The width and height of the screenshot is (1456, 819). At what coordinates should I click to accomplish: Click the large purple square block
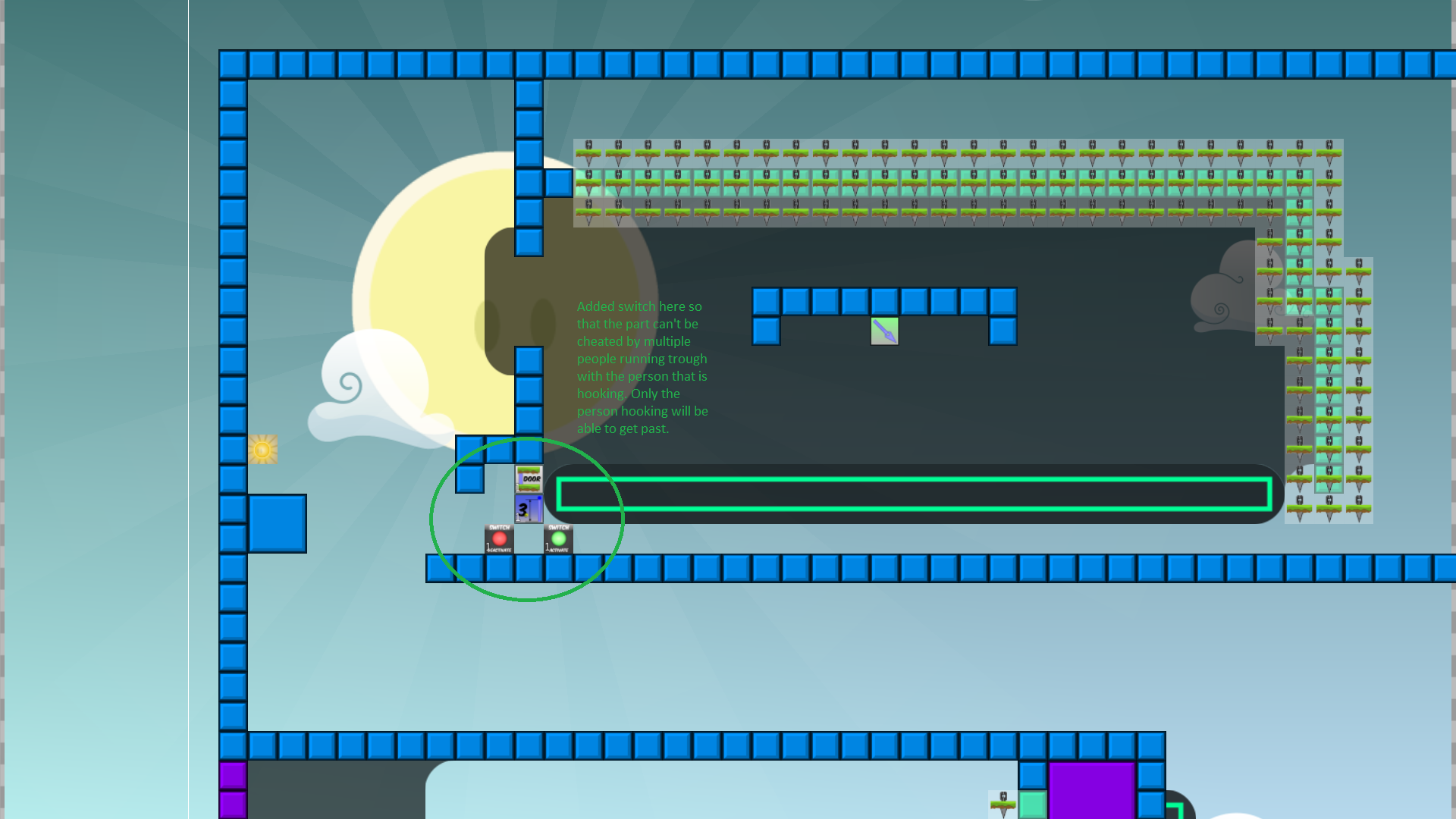(1091, 790)
